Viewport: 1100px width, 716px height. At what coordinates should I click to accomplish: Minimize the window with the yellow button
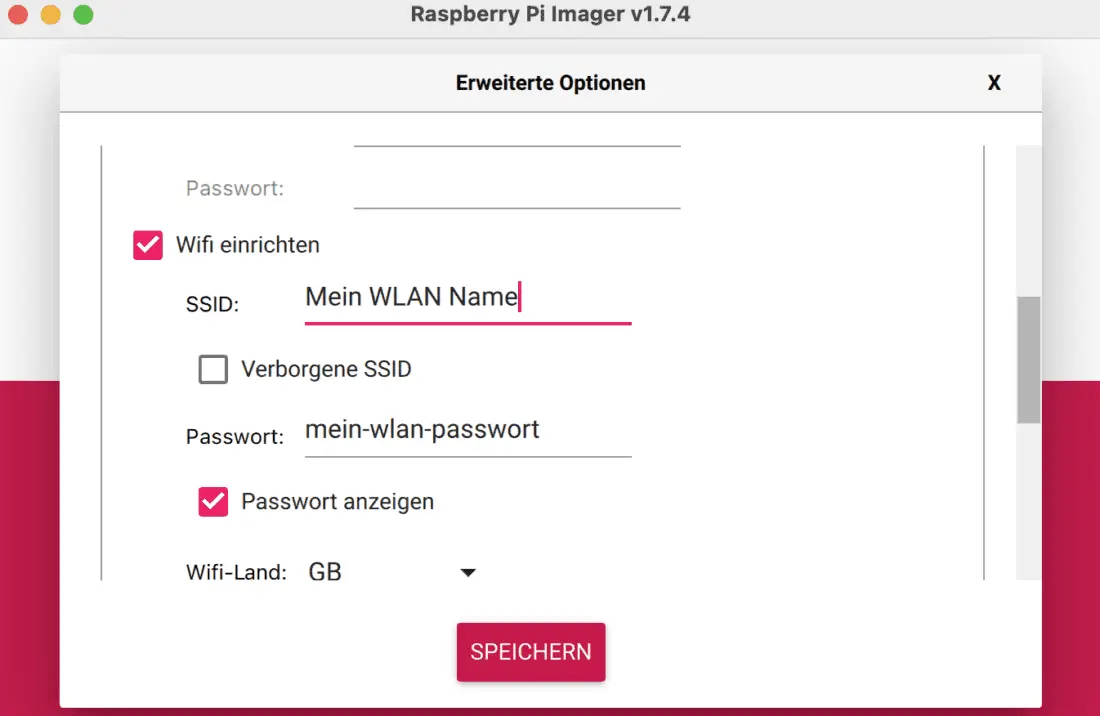tap(50, 15)
